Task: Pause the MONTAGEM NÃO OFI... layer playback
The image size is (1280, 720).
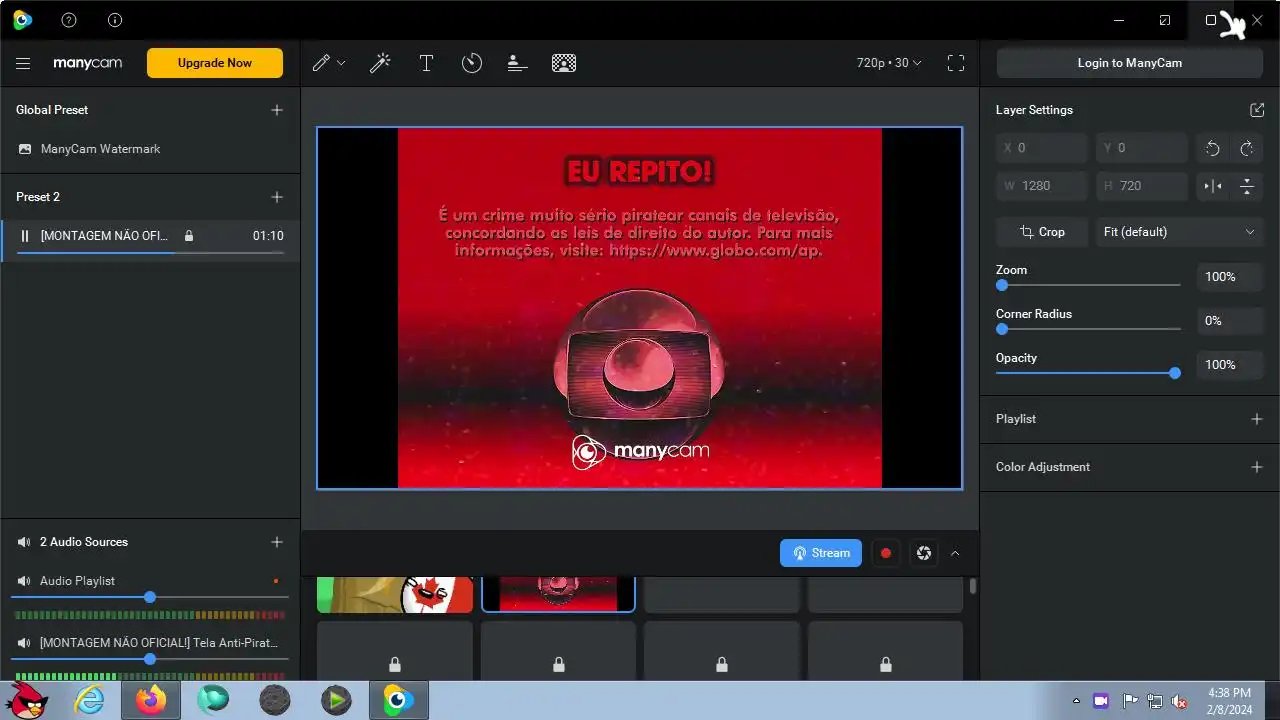Action: pyautogui.click(x=25, y=236)
